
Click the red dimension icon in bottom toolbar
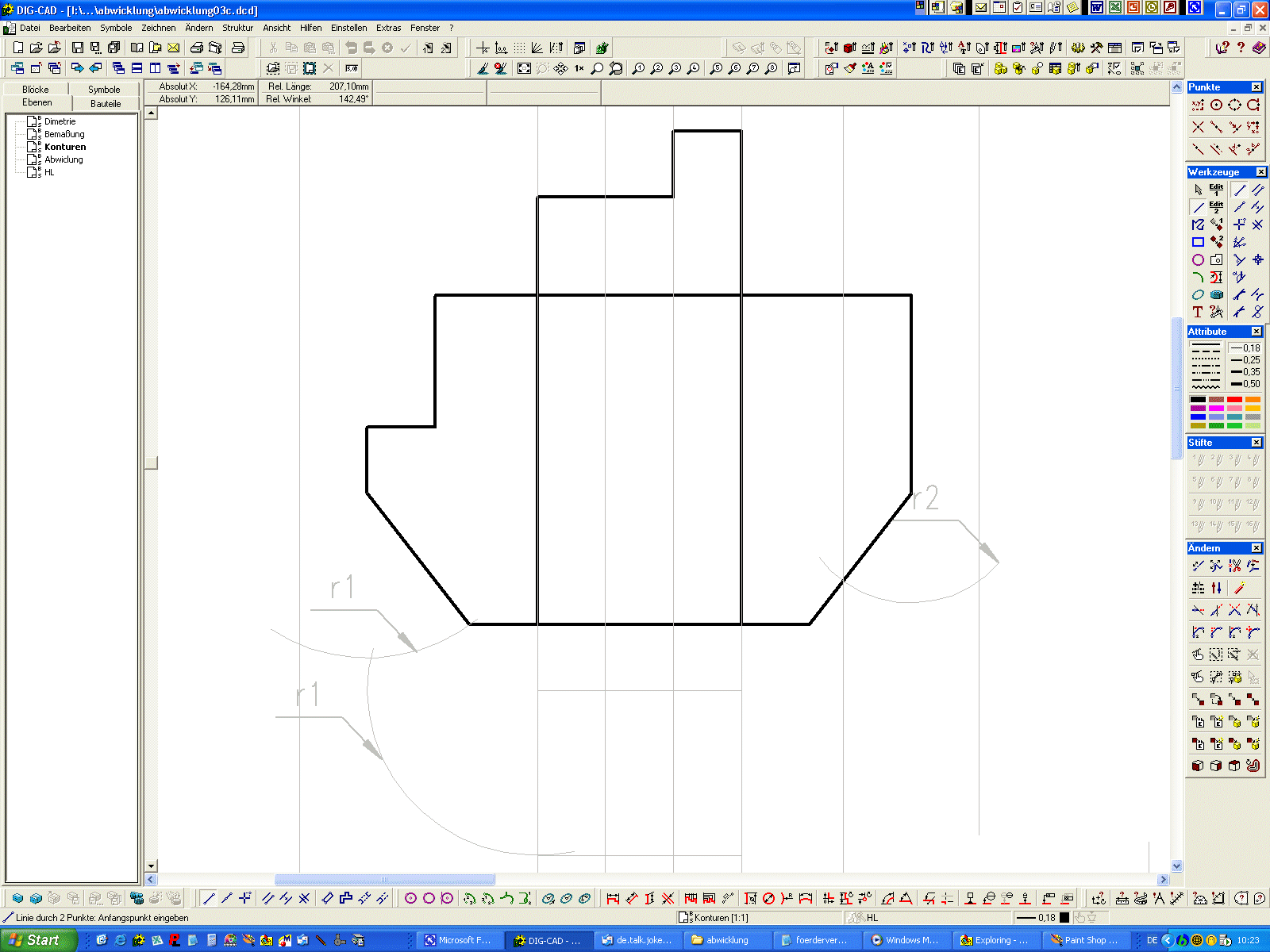(613, 898)
